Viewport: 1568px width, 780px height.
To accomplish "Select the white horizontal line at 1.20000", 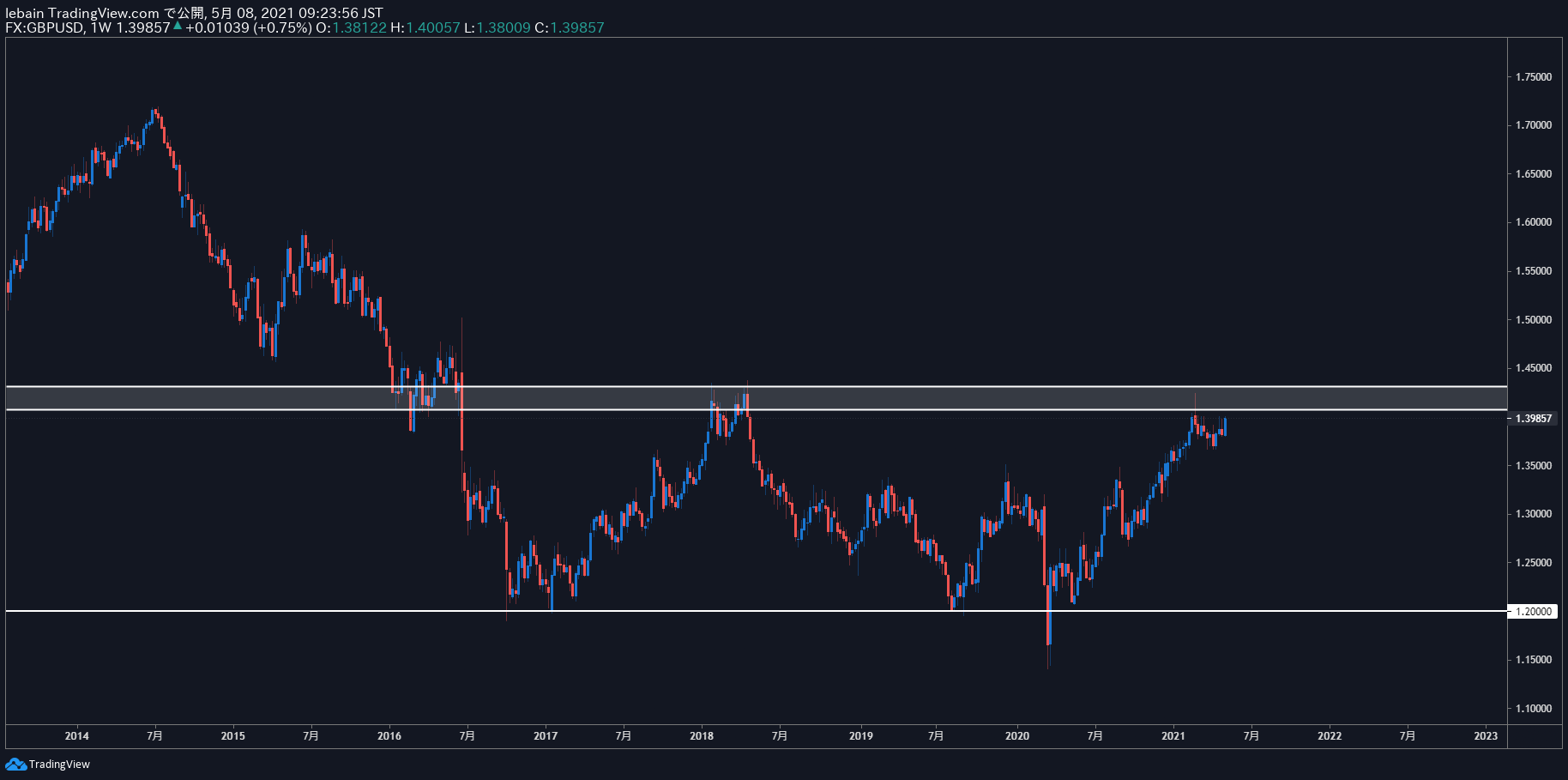I will tap(755, 611).
